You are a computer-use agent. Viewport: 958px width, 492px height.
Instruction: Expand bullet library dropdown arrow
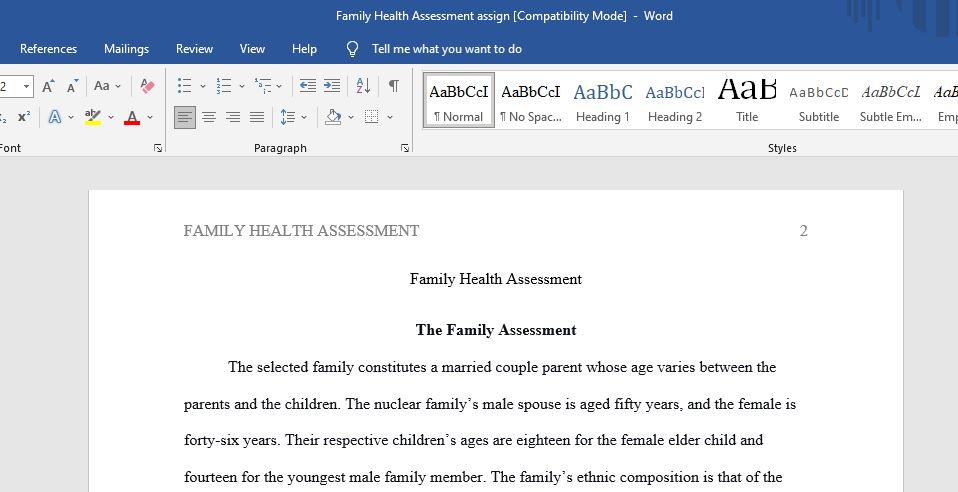[x=202, y=86]
